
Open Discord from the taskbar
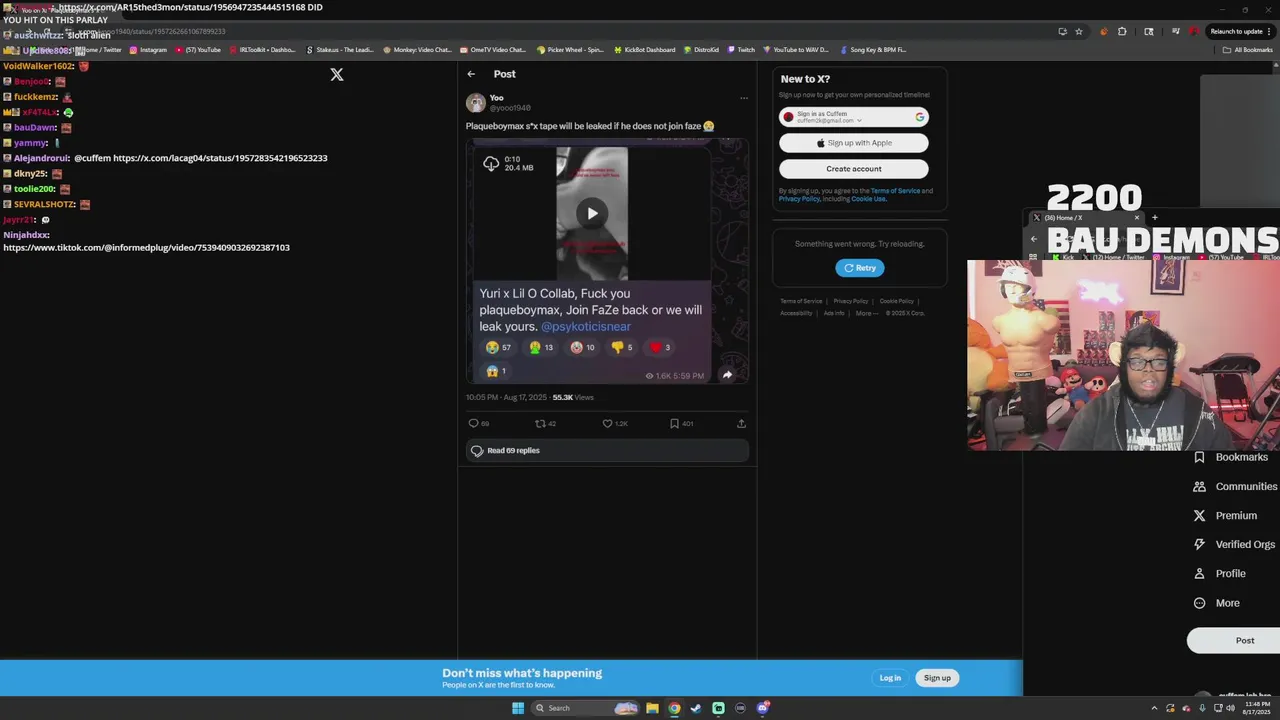[x=762, y=708]
